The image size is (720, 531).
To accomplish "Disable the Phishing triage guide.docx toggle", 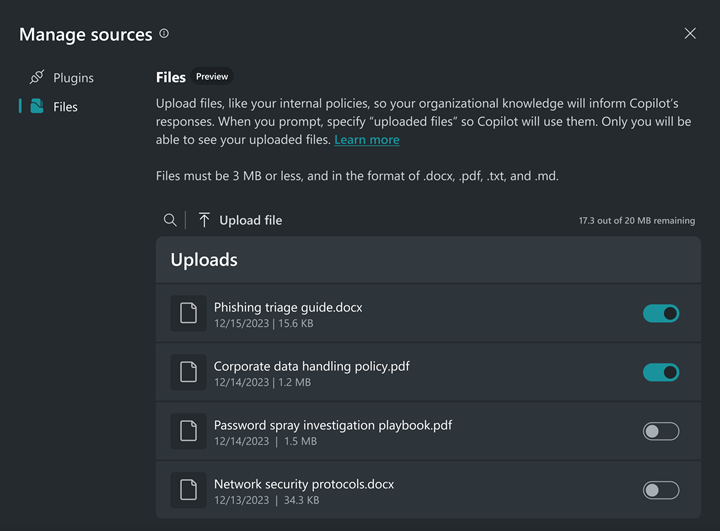I will pyautogui.click(x=661, y=313).
